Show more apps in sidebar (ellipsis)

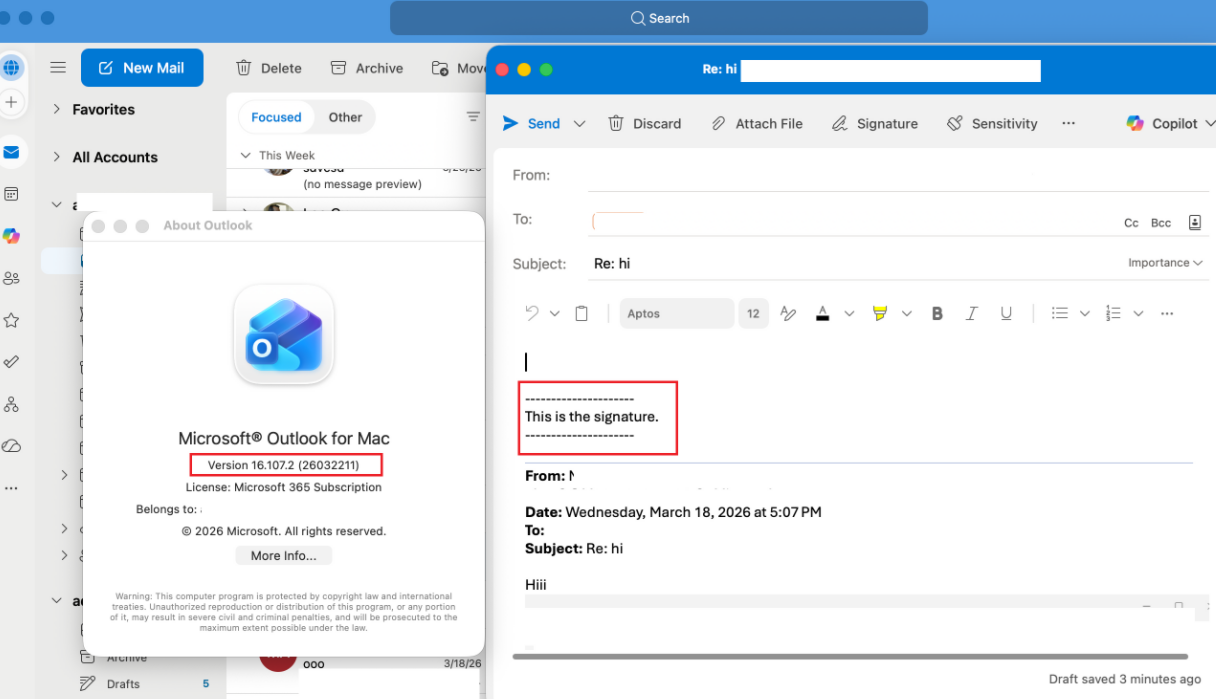[x=12, y=488]
